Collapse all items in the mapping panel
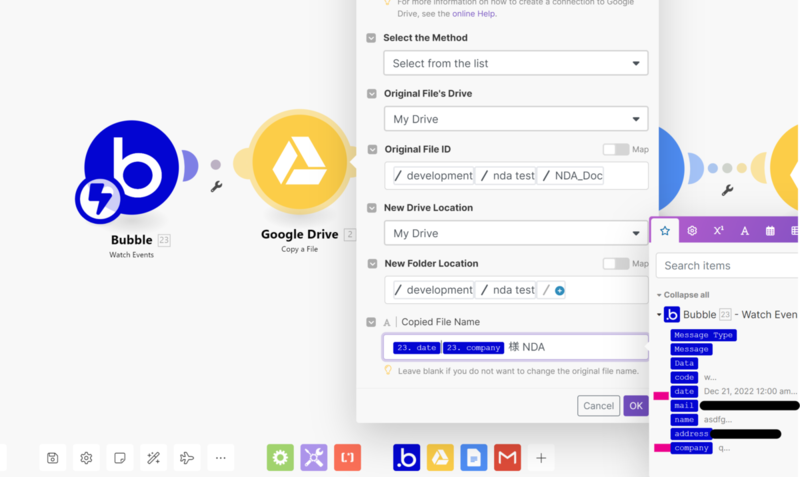This screenshot has height=477, width=800. (683, 295)
